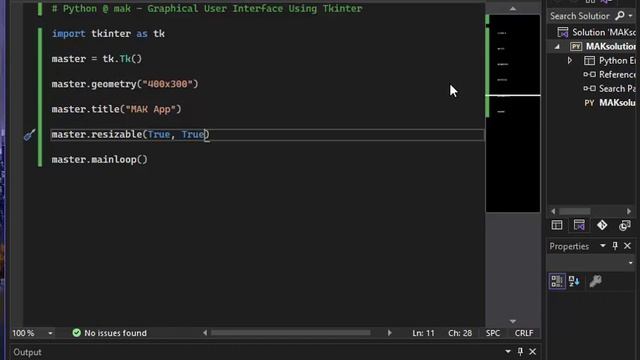Select the References node

tap(610, 74)
